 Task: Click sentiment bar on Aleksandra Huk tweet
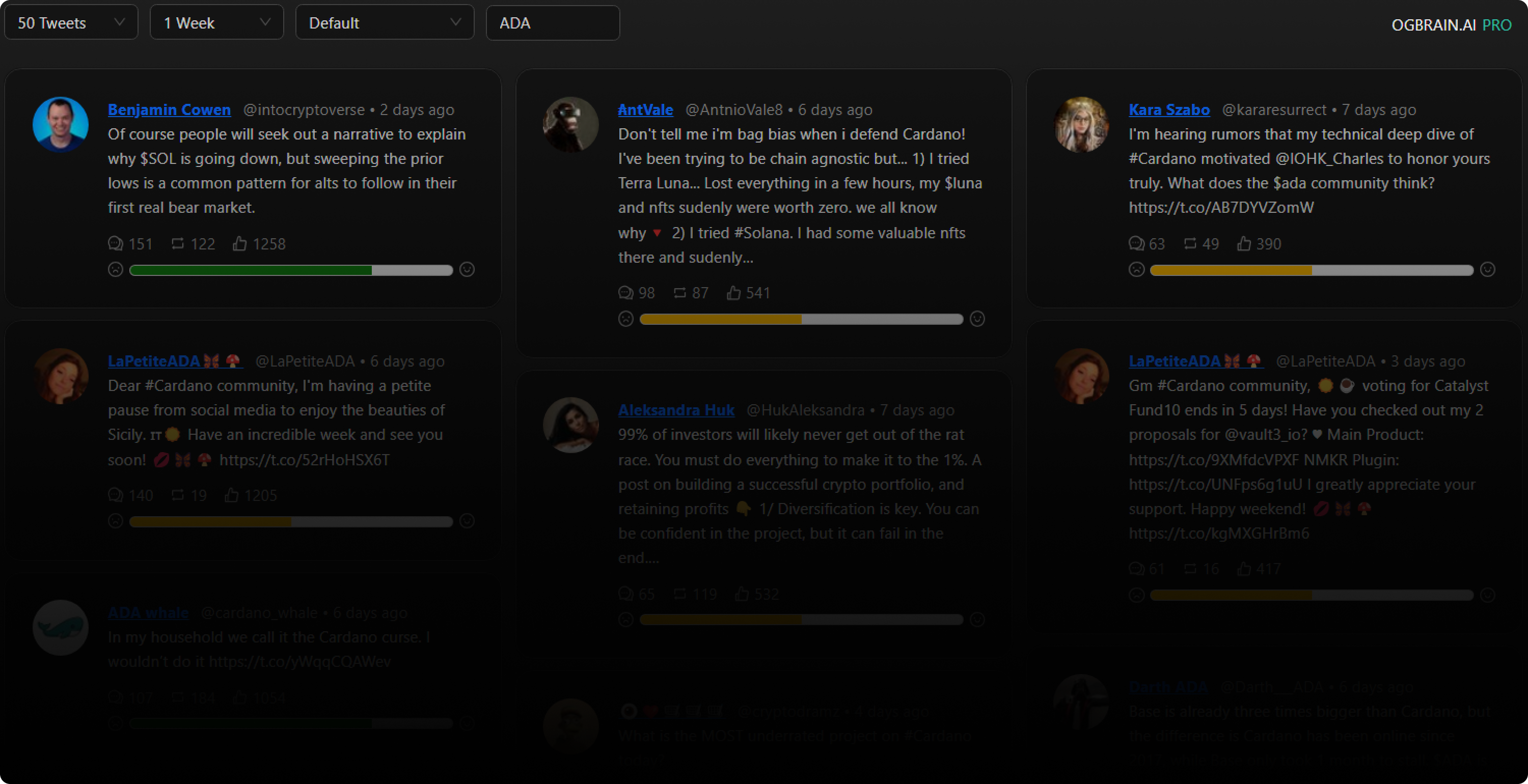coord(801,620)
